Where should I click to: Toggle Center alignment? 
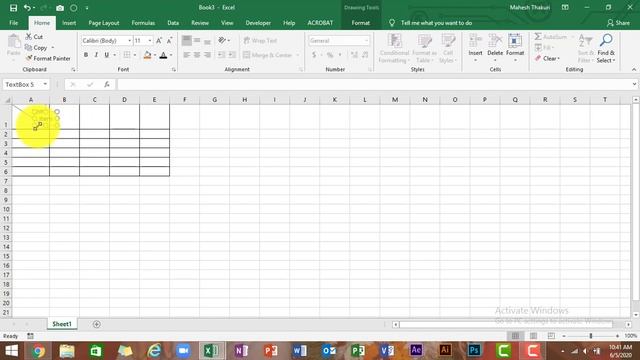197,55
